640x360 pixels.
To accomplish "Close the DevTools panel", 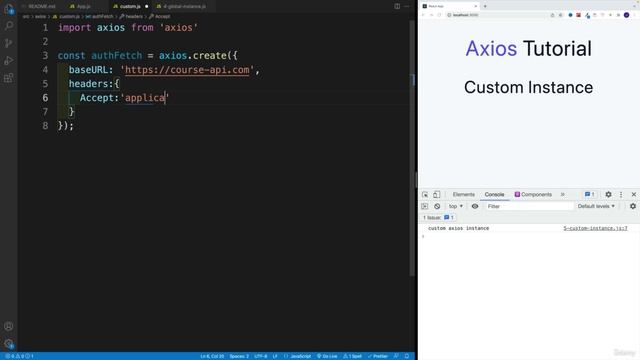I will click(x=634, y=195).
